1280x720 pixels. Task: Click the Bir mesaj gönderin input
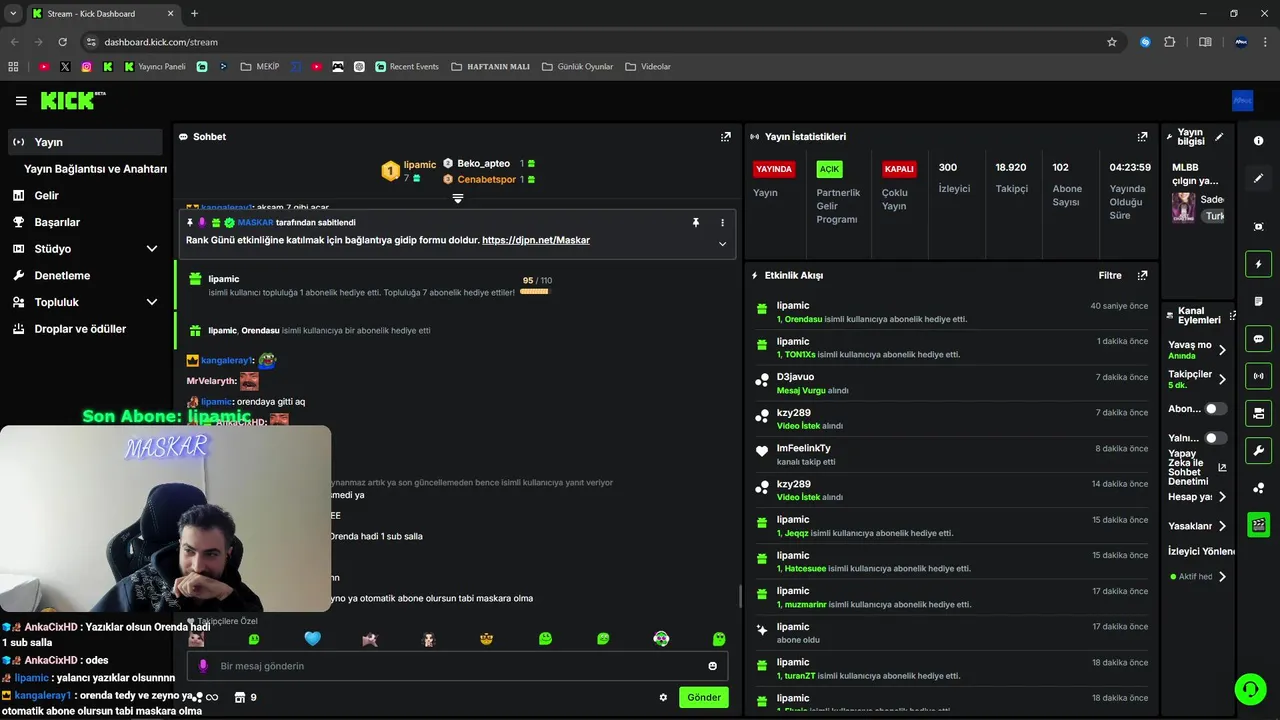click(457, 666)
